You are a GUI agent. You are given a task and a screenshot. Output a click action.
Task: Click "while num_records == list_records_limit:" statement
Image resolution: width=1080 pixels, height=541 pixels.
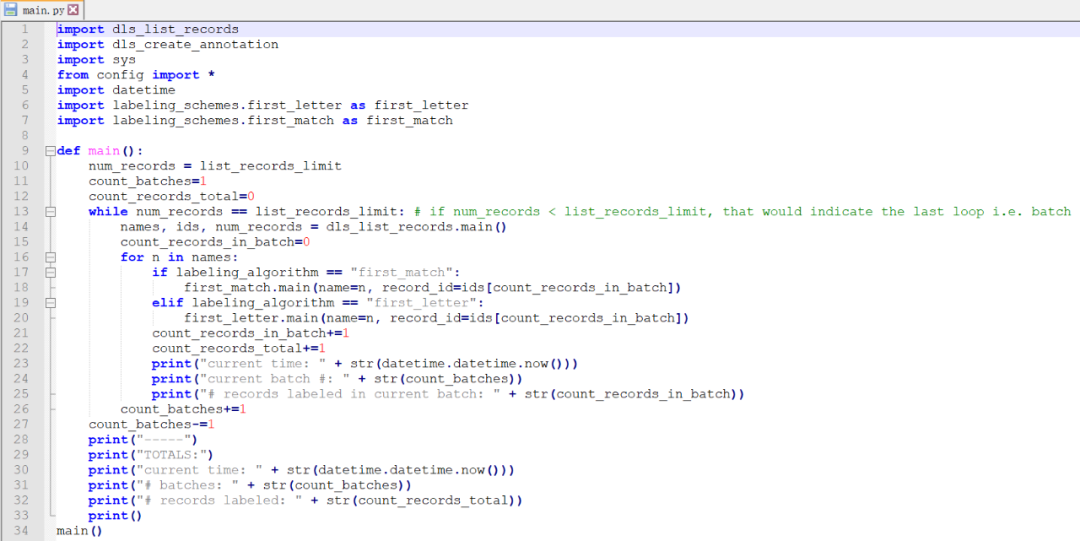[x=247, y=212]
